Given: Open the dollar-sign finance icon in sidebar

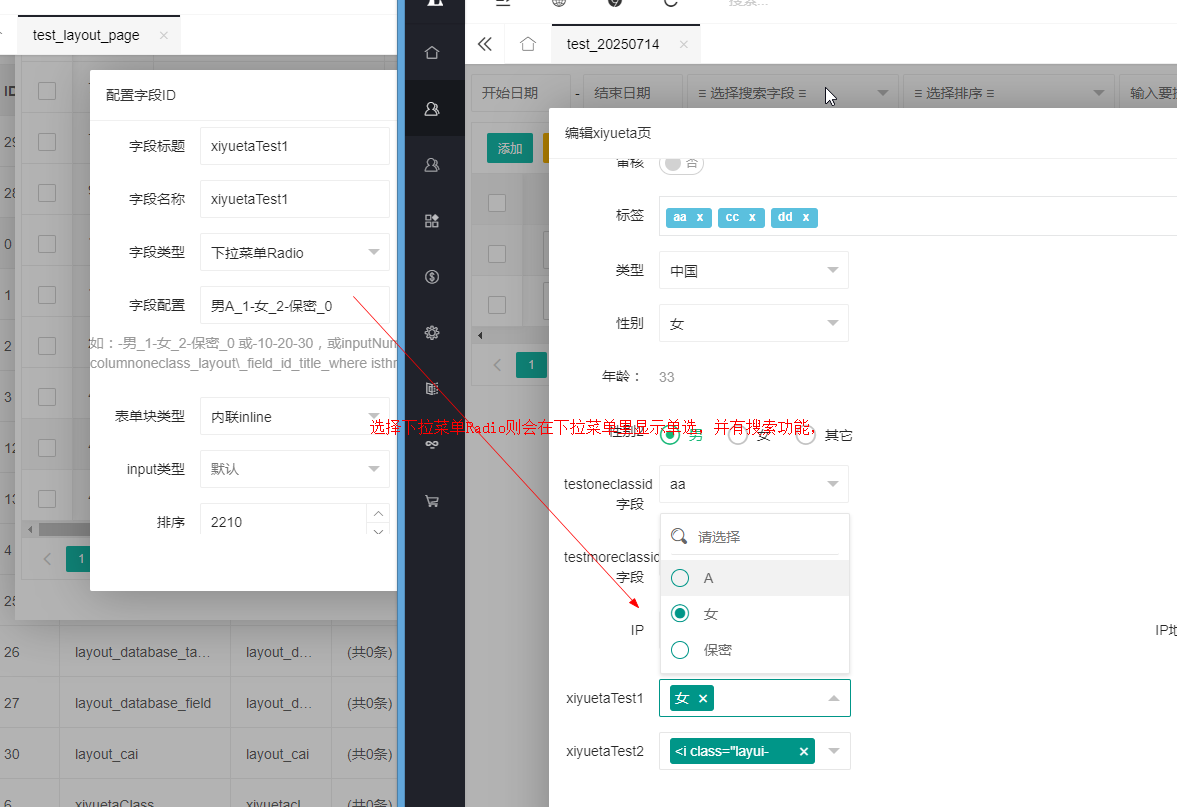Looking at the screenshot, I should pos(432,277).
